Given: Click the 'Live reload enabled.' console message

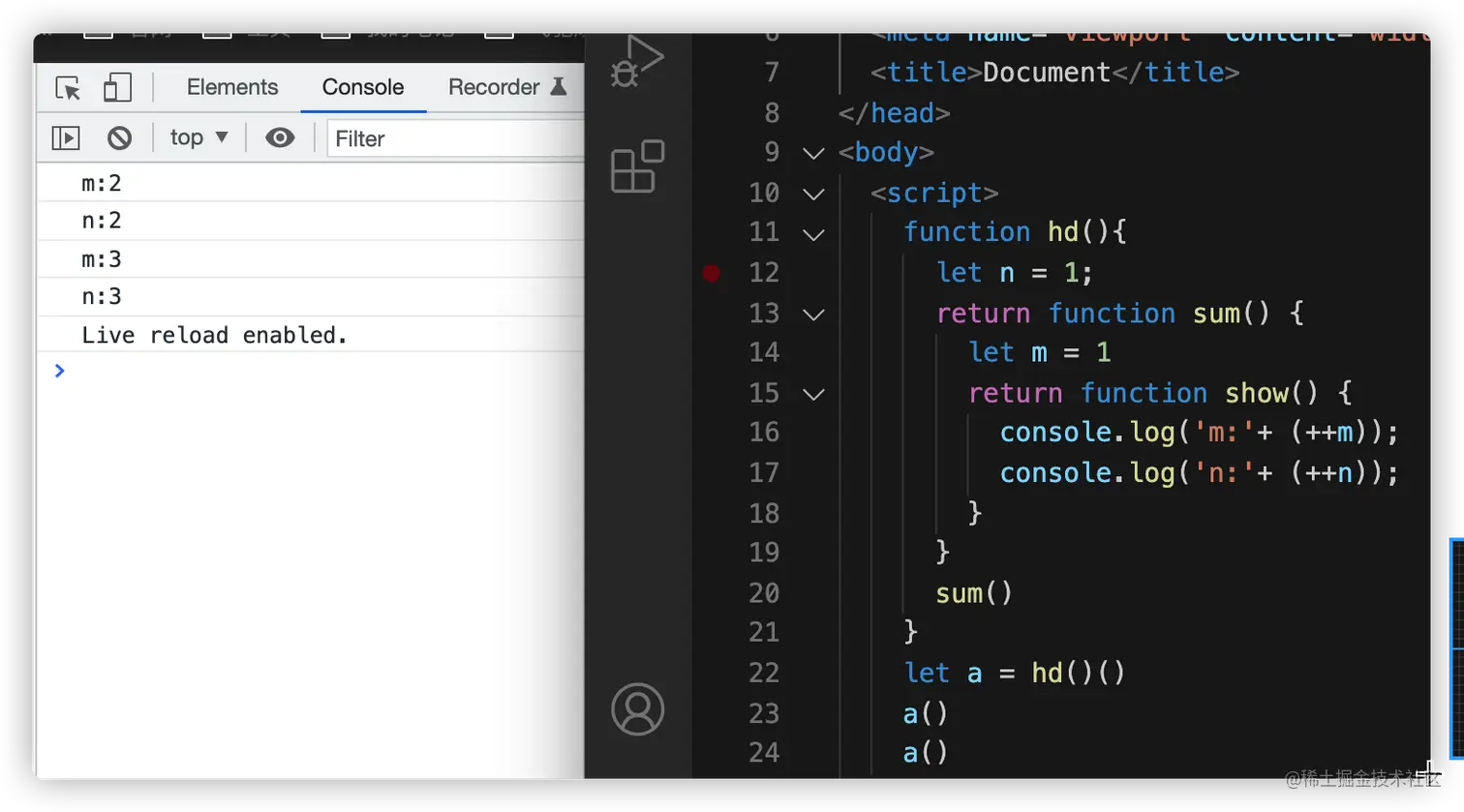Looking at the screenshot, I should (214, 335).
